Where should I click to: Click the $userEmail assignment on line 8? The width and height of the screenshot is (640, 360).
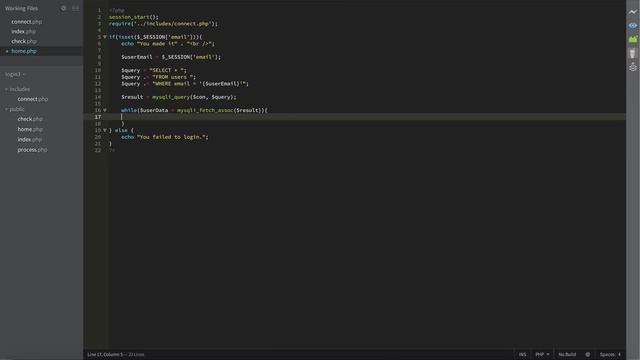point(171,57)
